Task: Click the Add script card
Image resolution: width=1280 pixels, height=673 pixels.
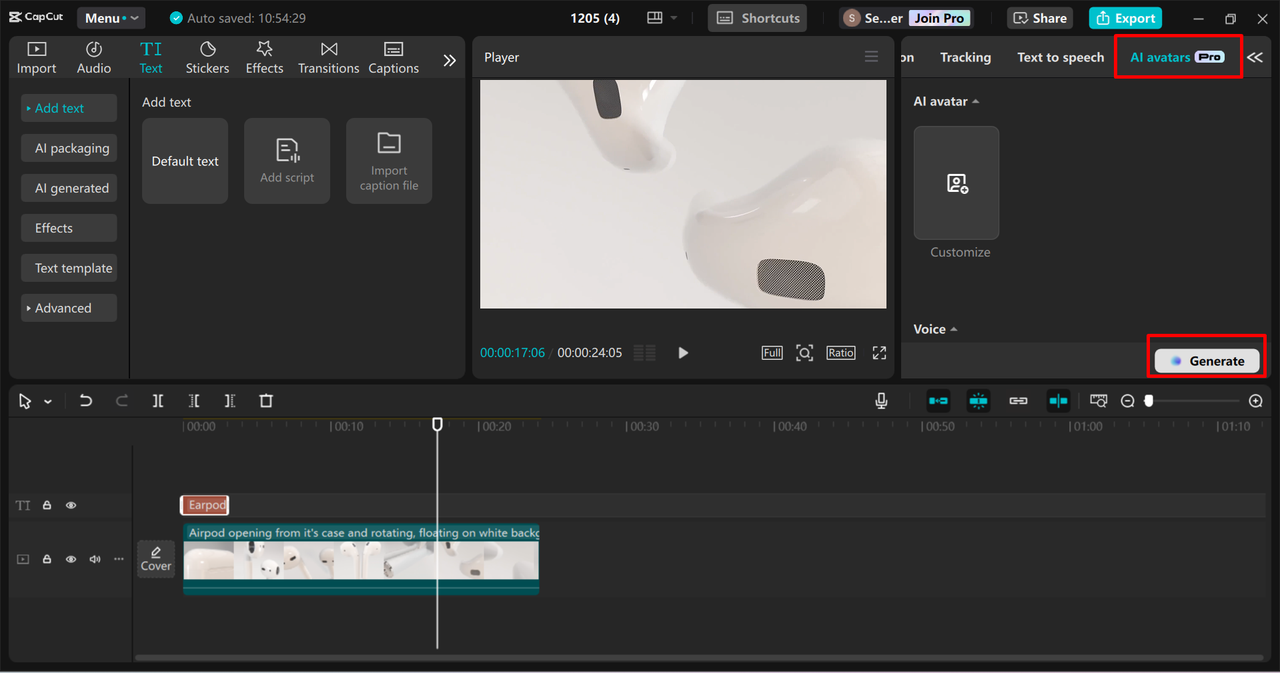Action: pyautogui.click(x=287, y=161)
